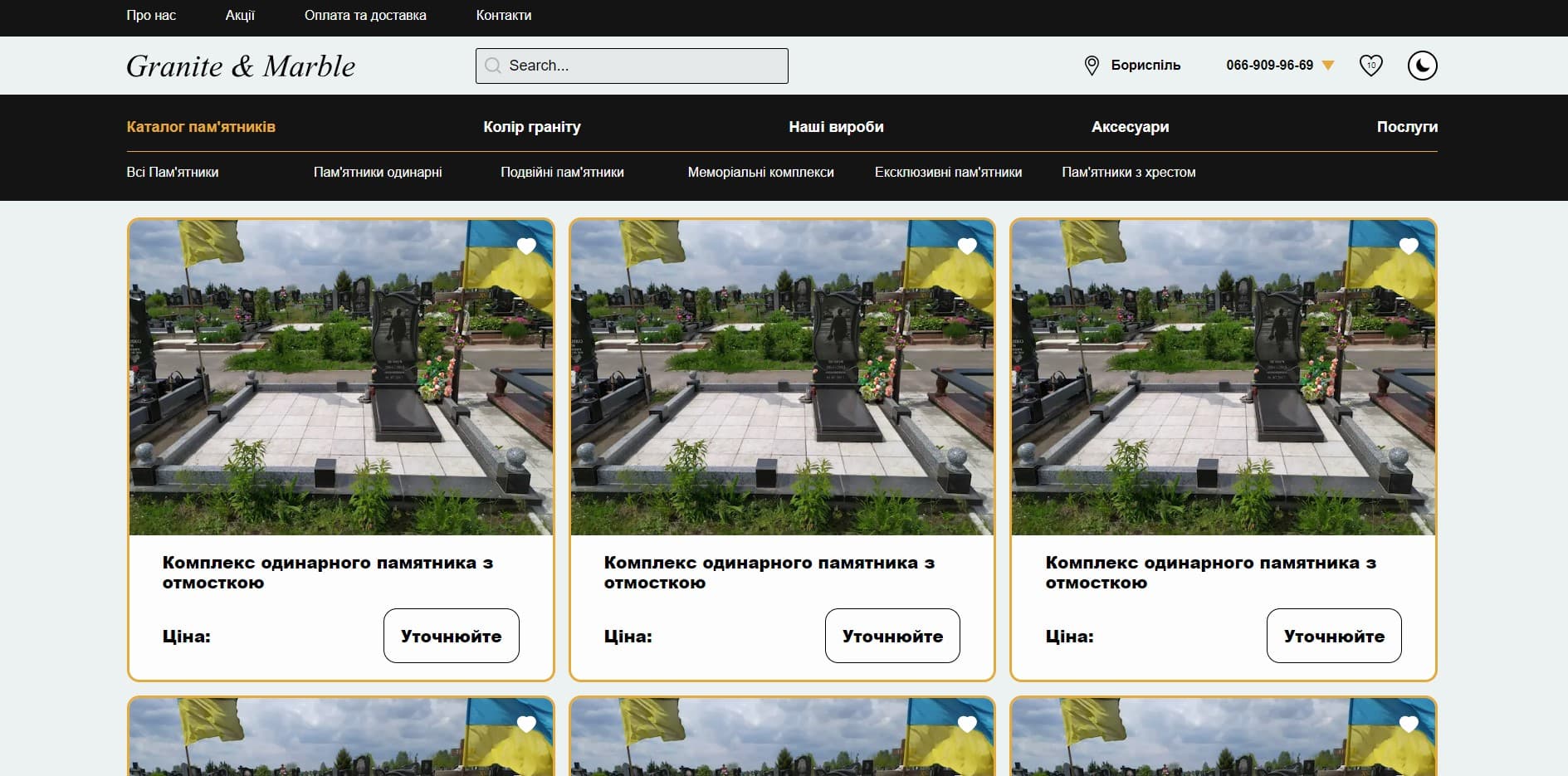Select the Пам'ятники одинарні subcategory
The height and width of the screenshot is (776, 1568).
pos(378,173)
